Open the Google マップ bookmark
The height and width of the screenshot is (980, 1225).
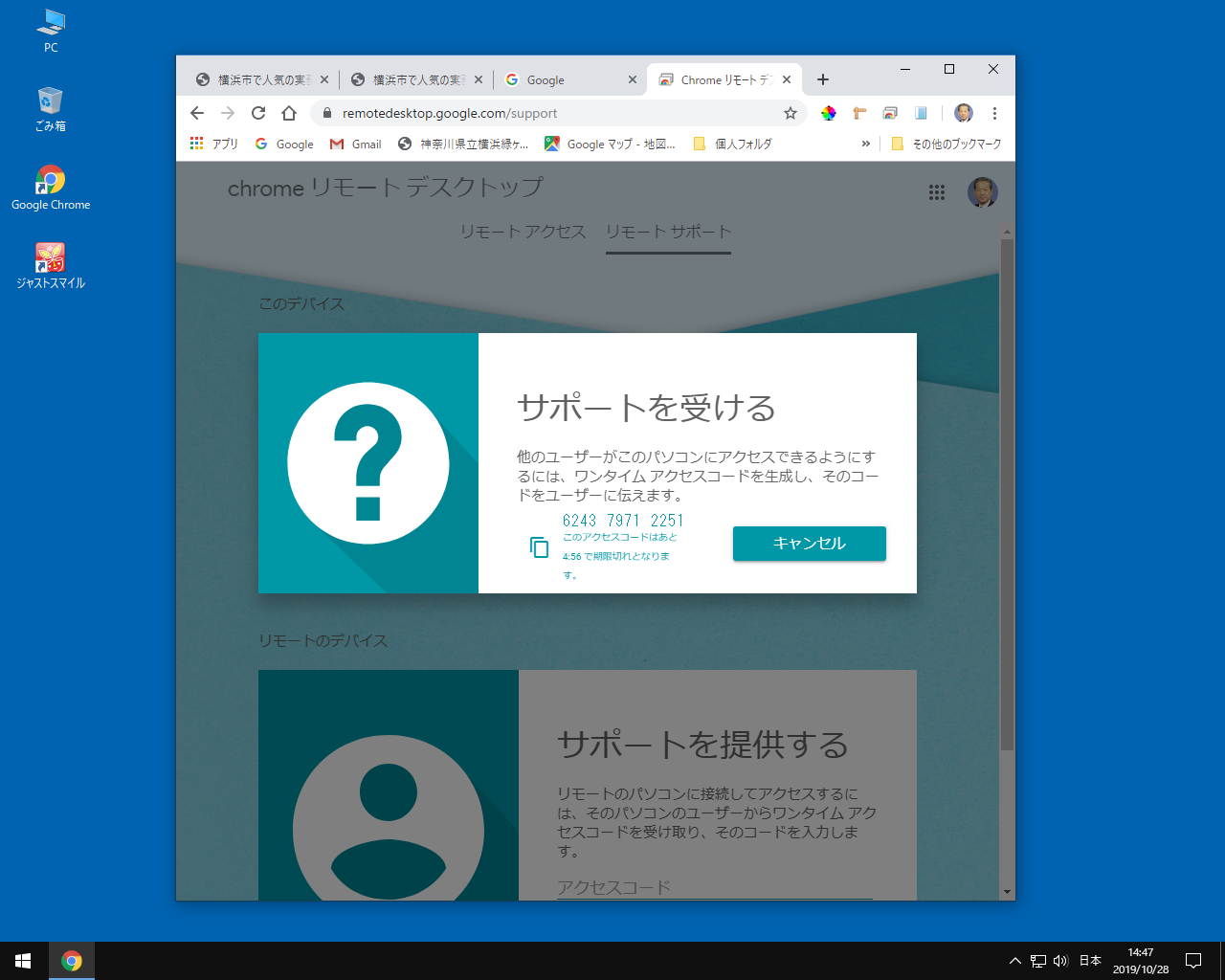click(610, 144)
